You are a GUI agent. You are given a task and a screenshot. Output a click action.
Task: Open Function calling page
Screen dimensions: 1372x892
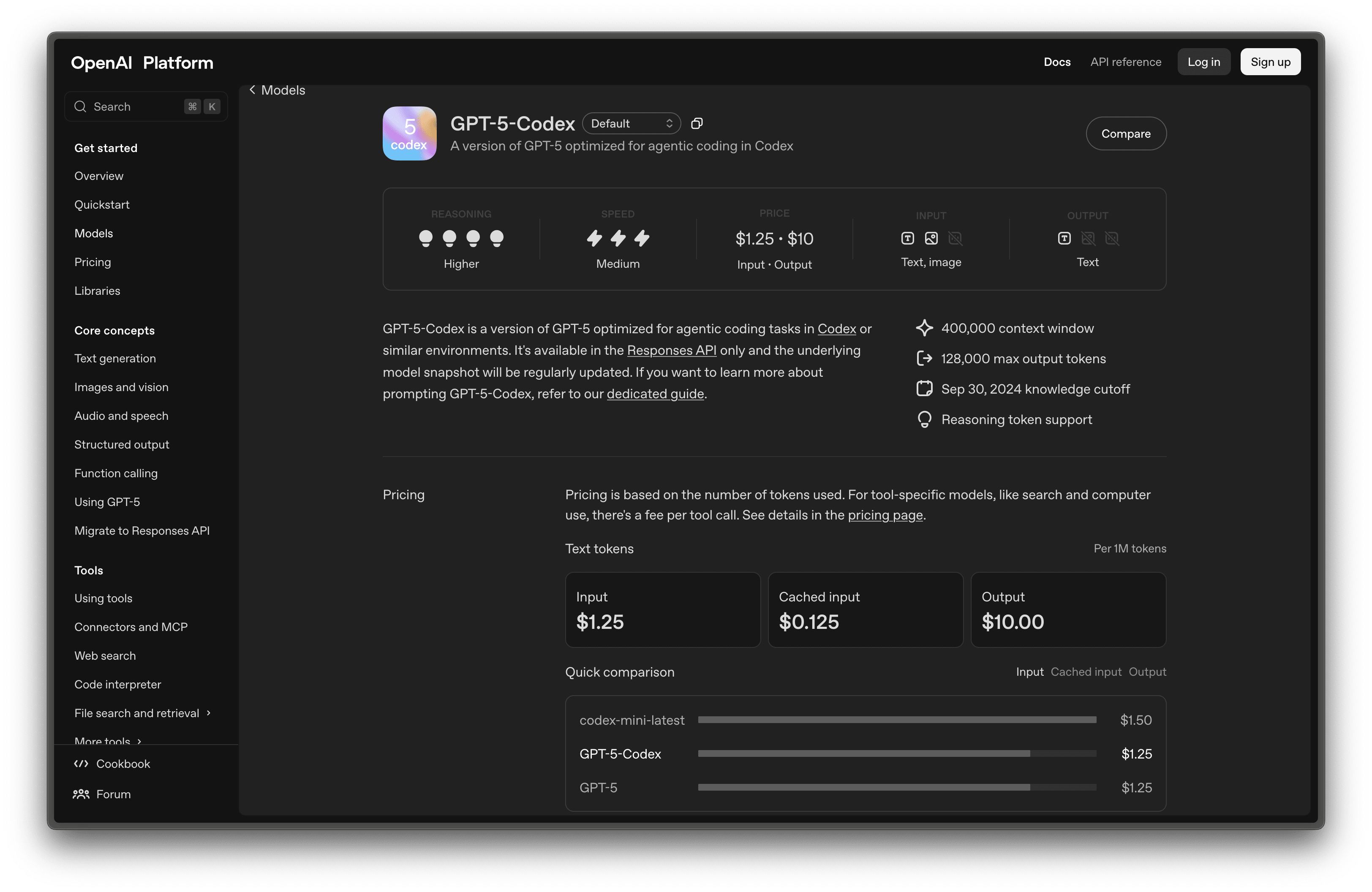(x=115, y=473)
